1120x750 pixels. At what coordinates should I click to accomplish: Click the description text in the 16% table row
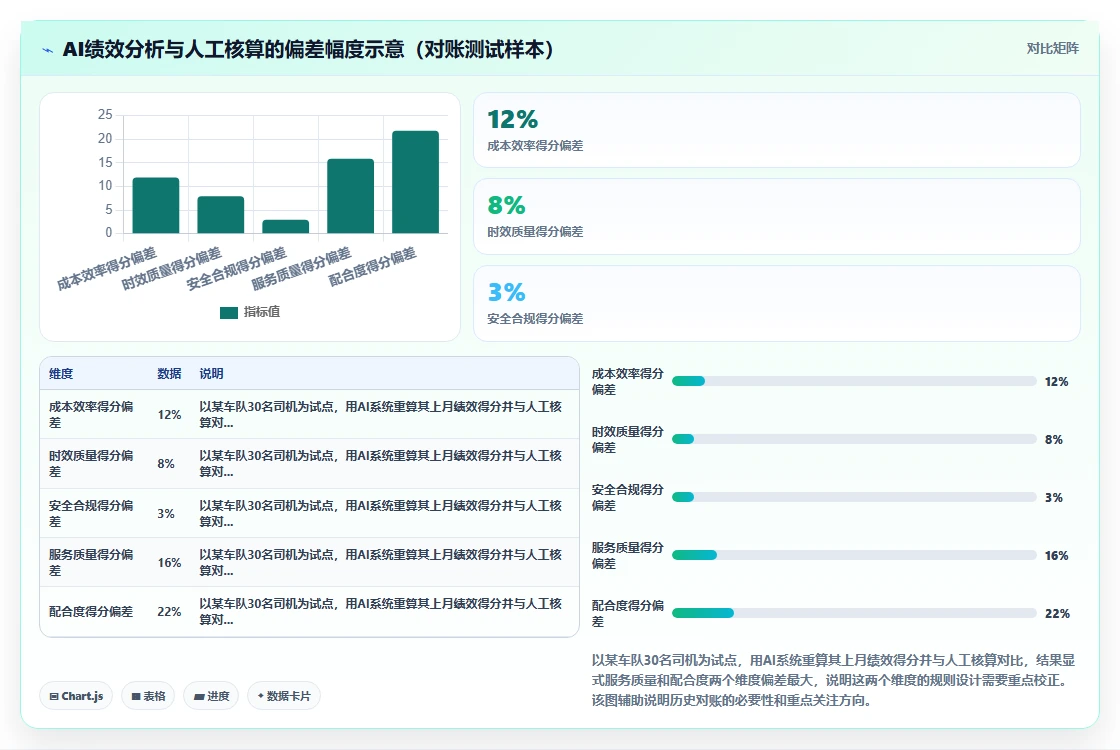pos(381,563)
